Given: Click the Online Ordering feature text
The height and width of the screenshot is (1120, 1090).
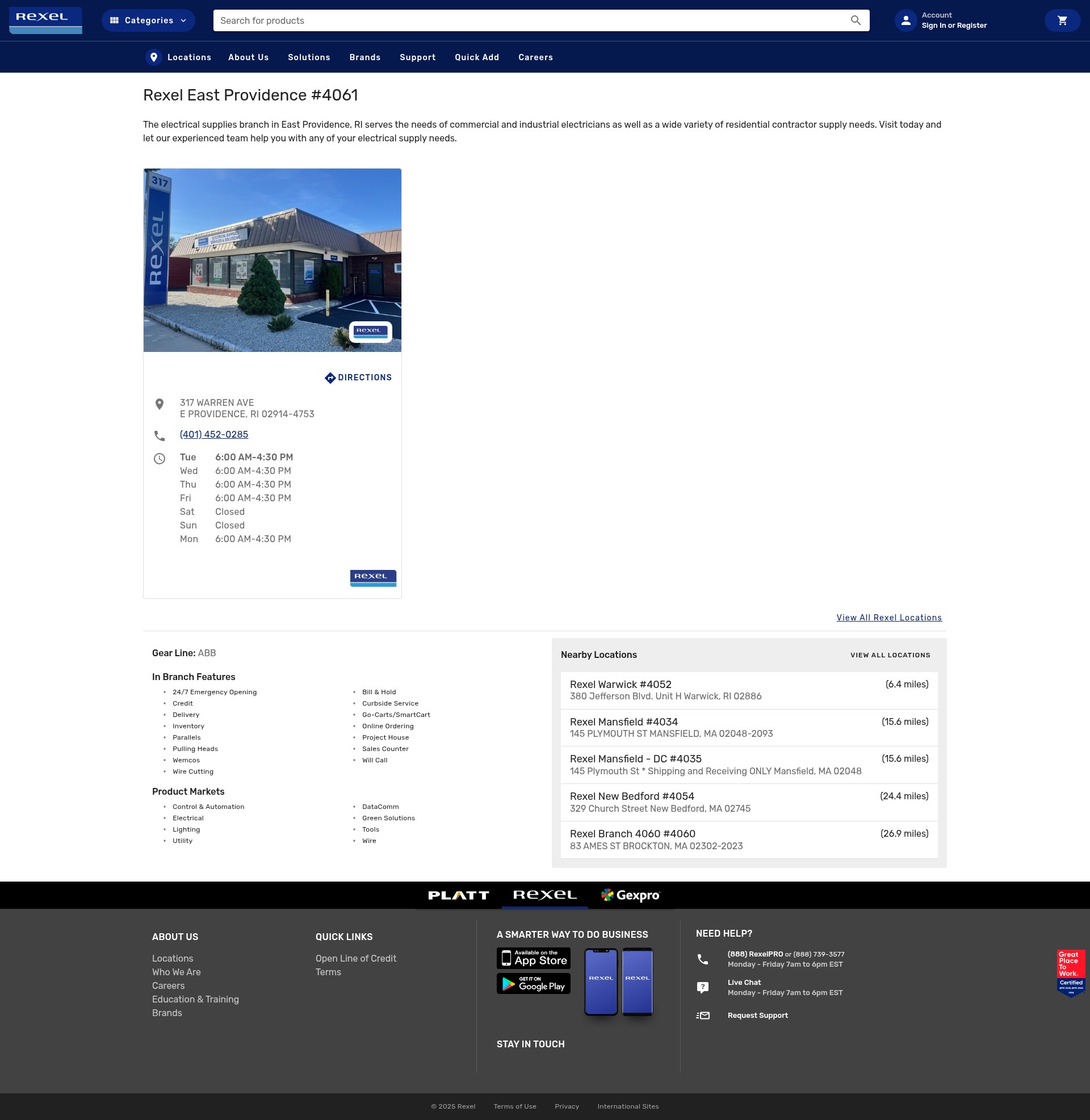Looking at the screenshot, I should pyautogui.click(x=388, y=726).
